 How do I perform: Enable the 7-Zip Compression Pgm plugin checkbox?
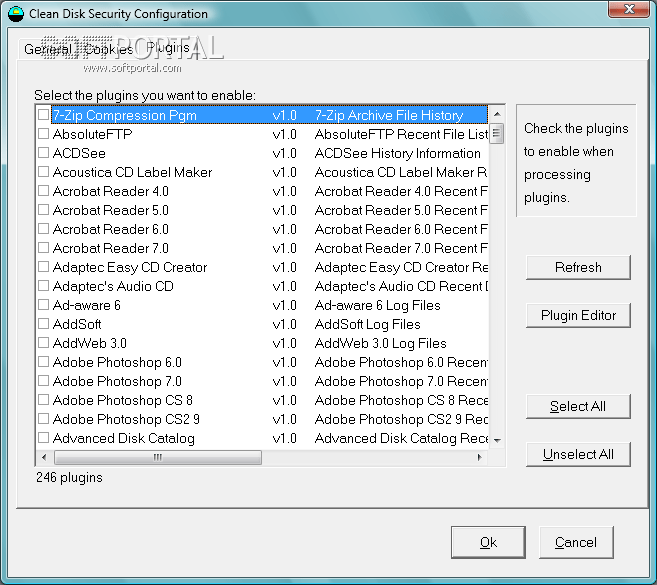(x=44, y=114)
